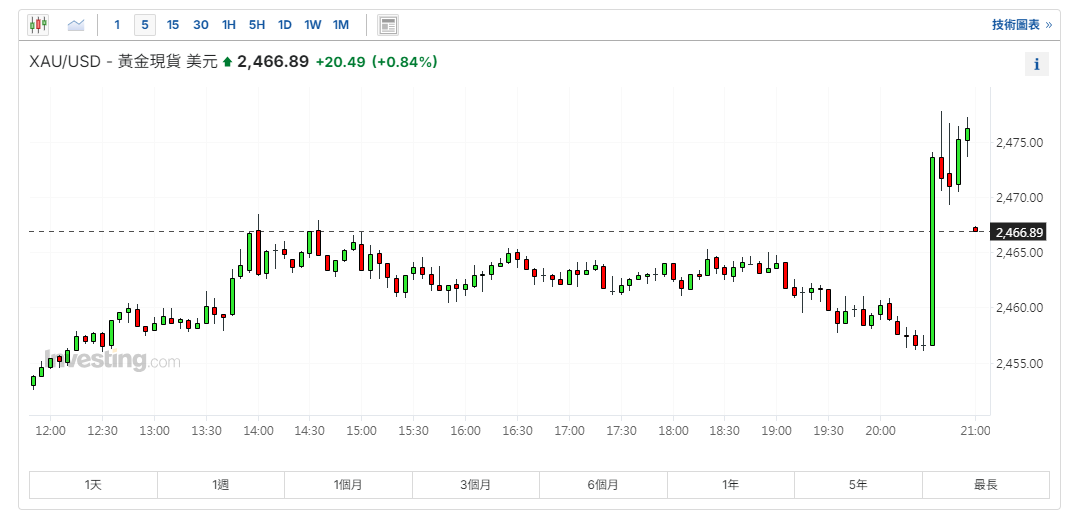This screenshot has height=519, width=1074.
Task: Select the 5 minute interval
Action: click(145, 25)
